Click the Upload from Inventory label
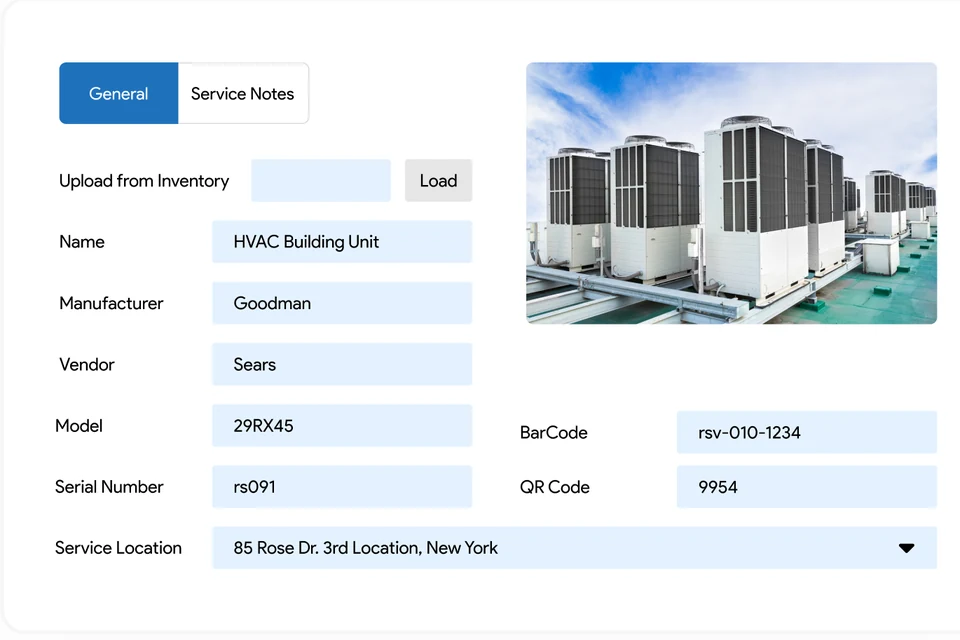This screenshot has width=960, height=640. click(144, 181)
